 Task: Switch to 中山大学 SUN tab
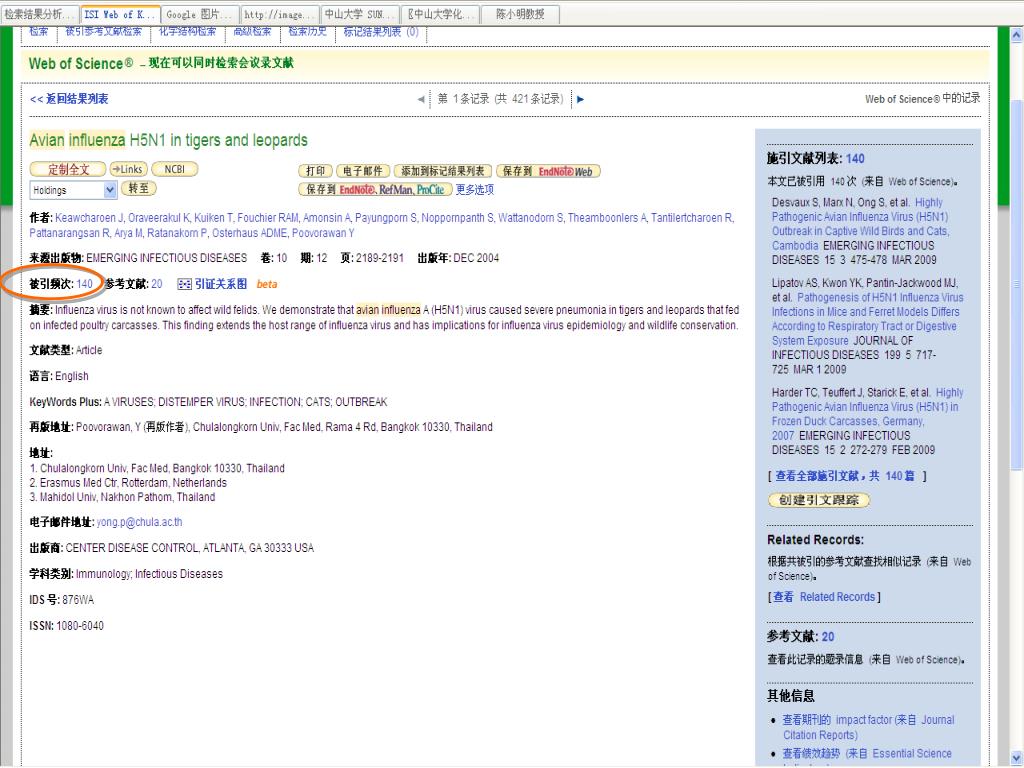coord(360,14)
